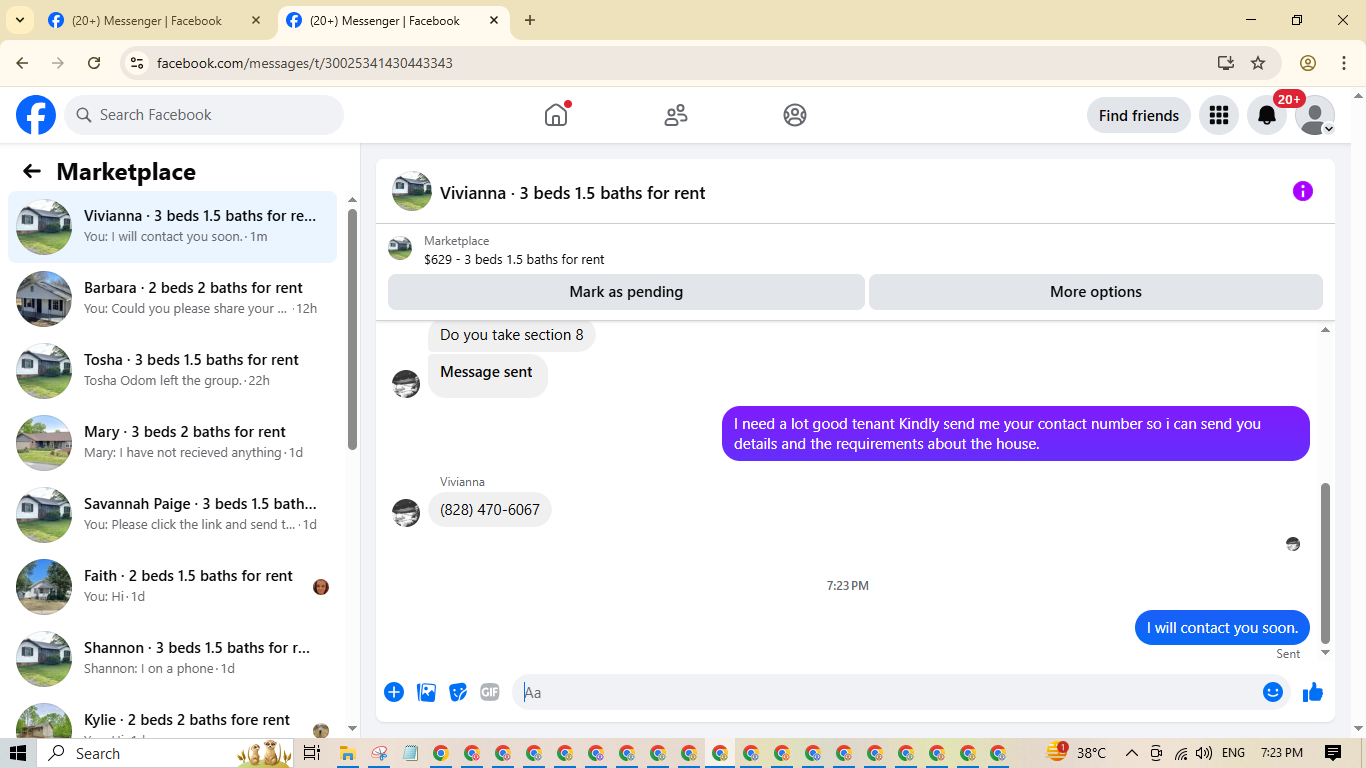Send a thumbs-up like

pyautogui.click(x=1313, y=692)
